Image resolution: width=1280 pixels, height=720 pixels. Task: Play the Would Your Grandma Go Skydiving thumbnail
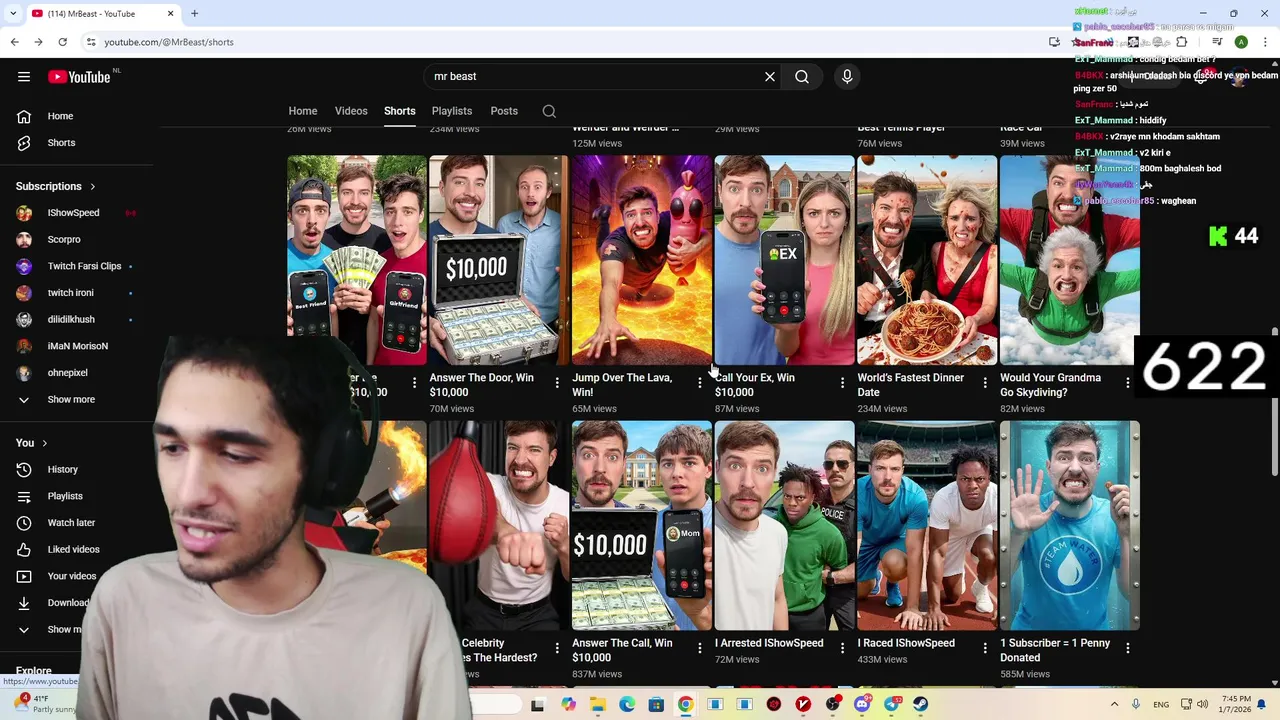tap(1069, 260)
